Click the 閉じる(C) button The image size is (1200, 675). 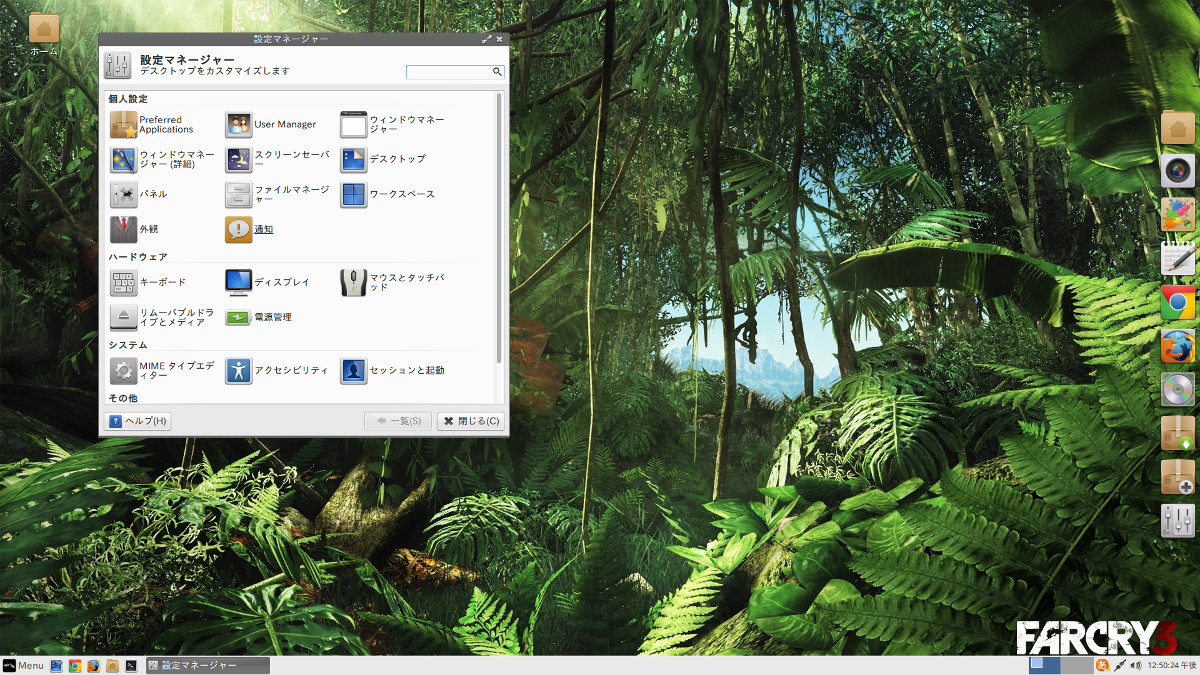[x=470, y=421]
